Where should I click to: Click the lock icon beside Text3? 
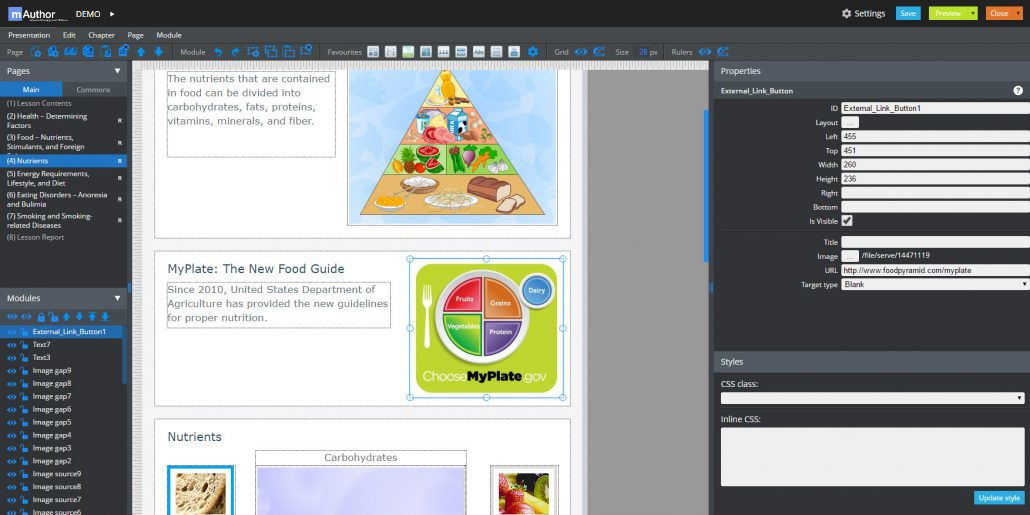point(24,358)
